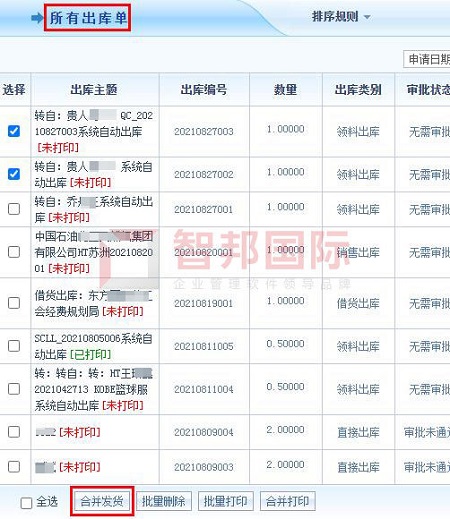The height and width of the screenshot is (519, 450).
Task: Uncheck the checkbox for order 20210827002
Action: pos(14,174)
